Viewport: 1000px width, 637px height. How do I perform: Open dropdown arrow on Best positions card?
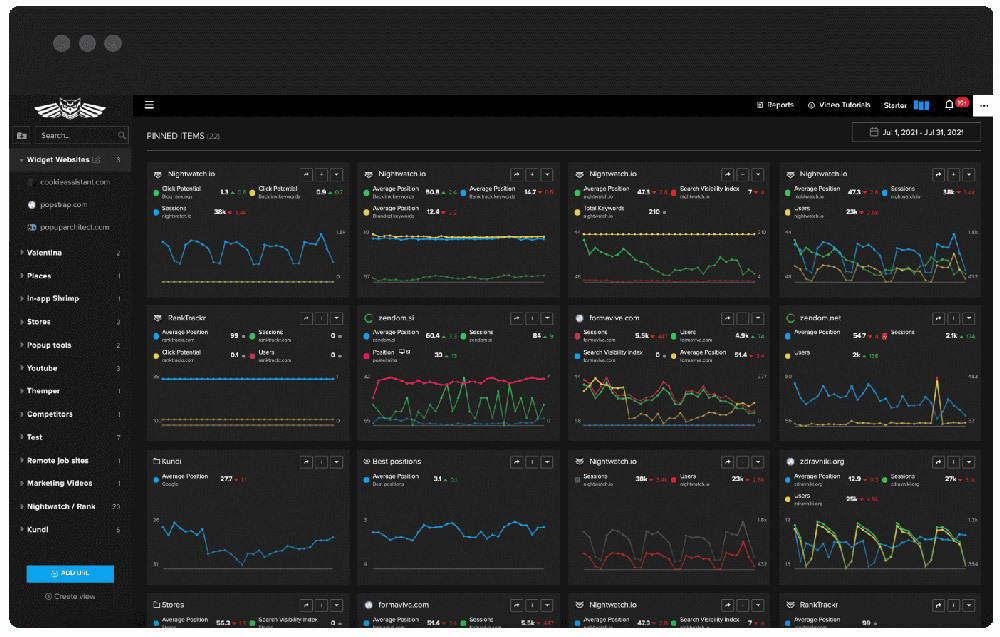pos(547,462)
